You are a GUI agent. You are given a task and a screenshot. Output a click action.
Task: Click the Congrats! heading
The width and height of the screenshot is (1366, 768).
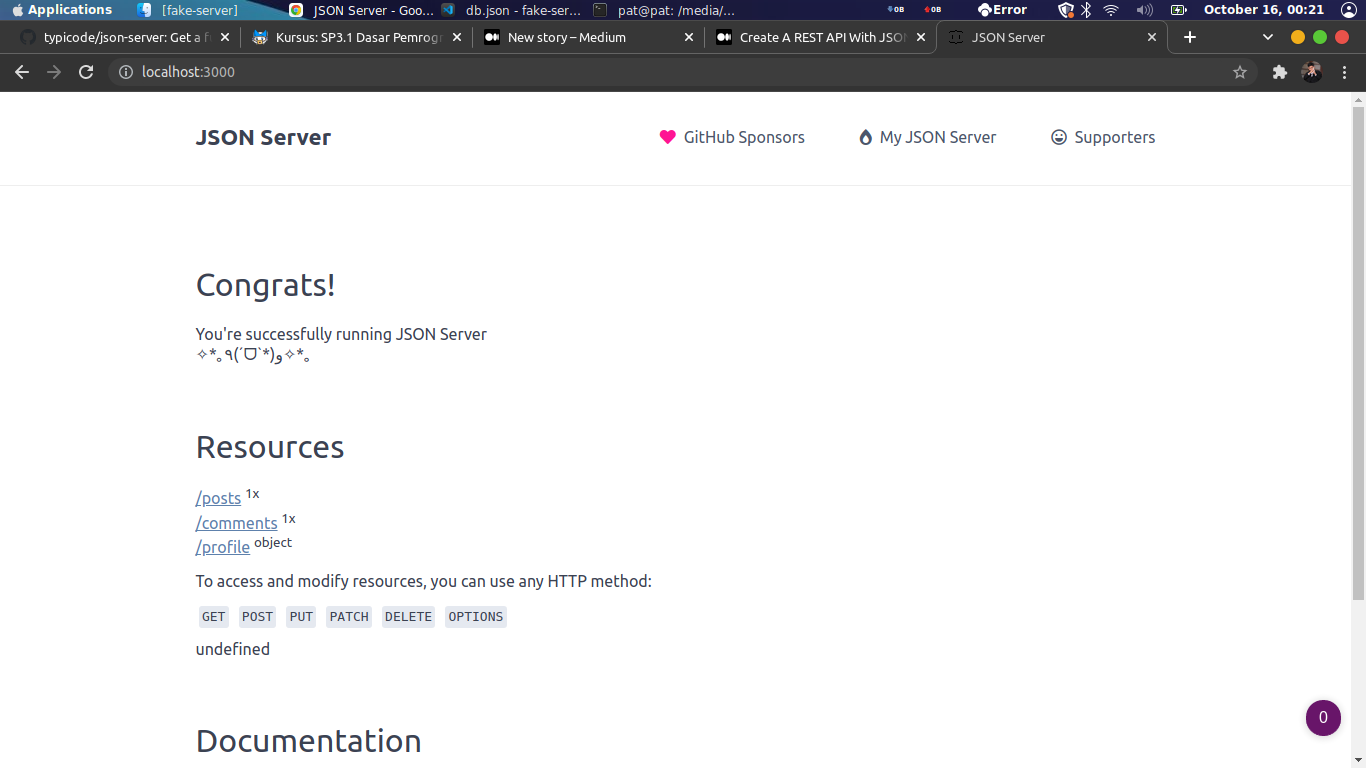[x=266, y=285]
